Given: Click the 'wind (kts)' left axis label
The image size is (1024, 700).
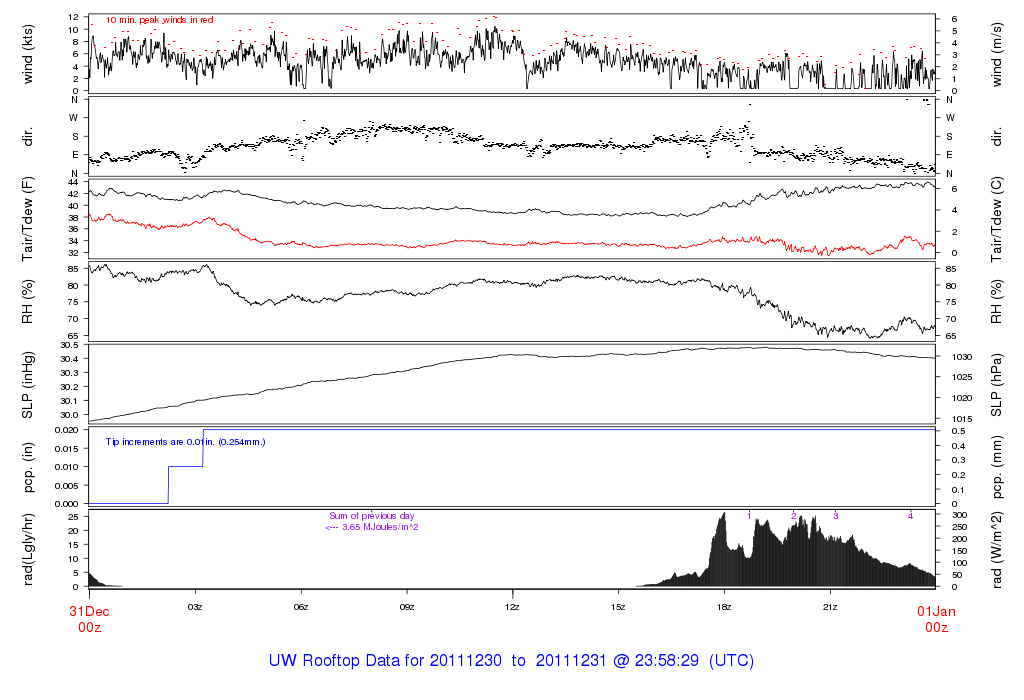Looking at the screenshot, I should pyautogui.click(x=29, y=53).
